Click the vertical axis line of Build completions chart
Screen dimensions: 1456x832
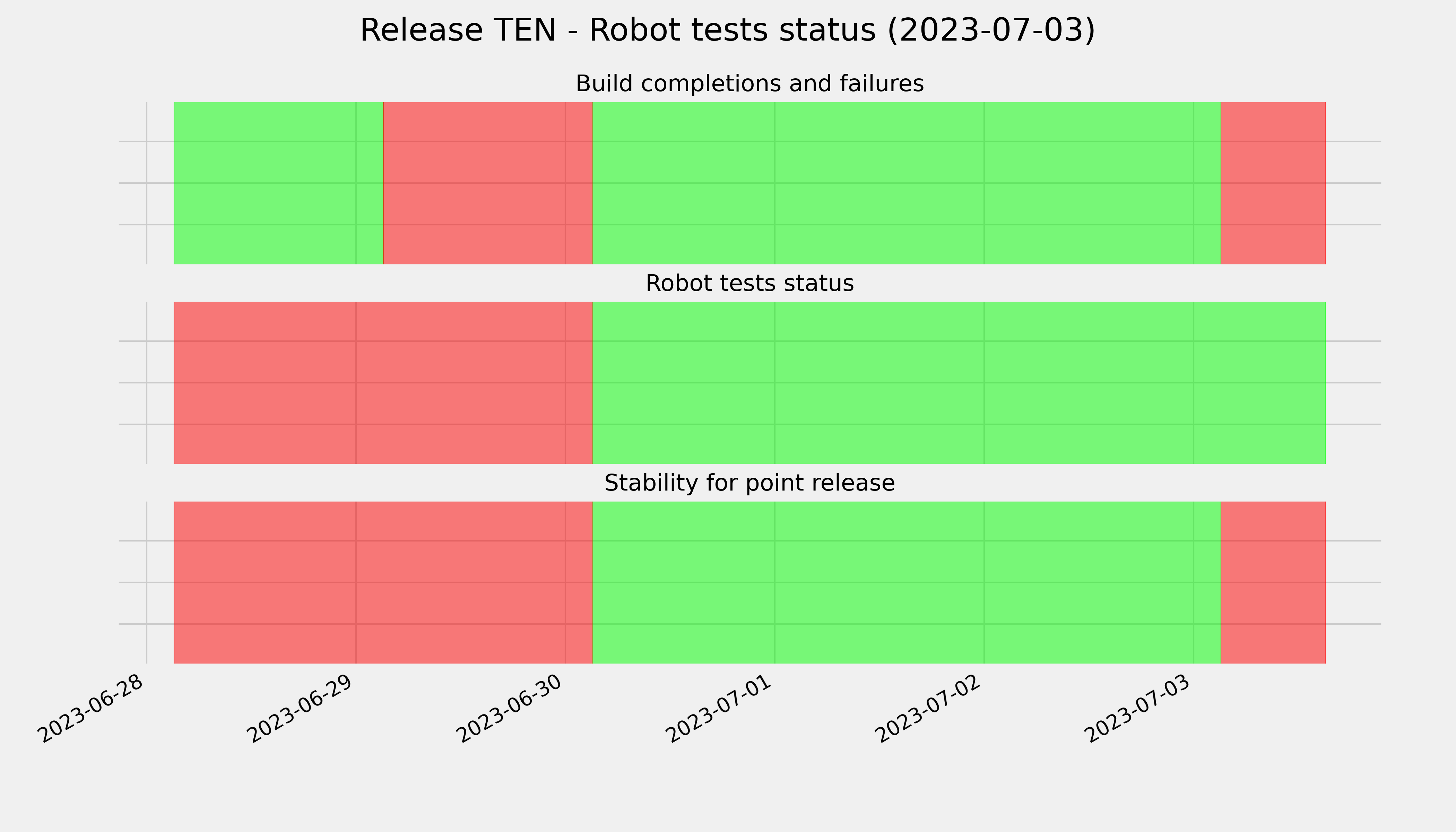pyautogui.click(x=147, y=183)
